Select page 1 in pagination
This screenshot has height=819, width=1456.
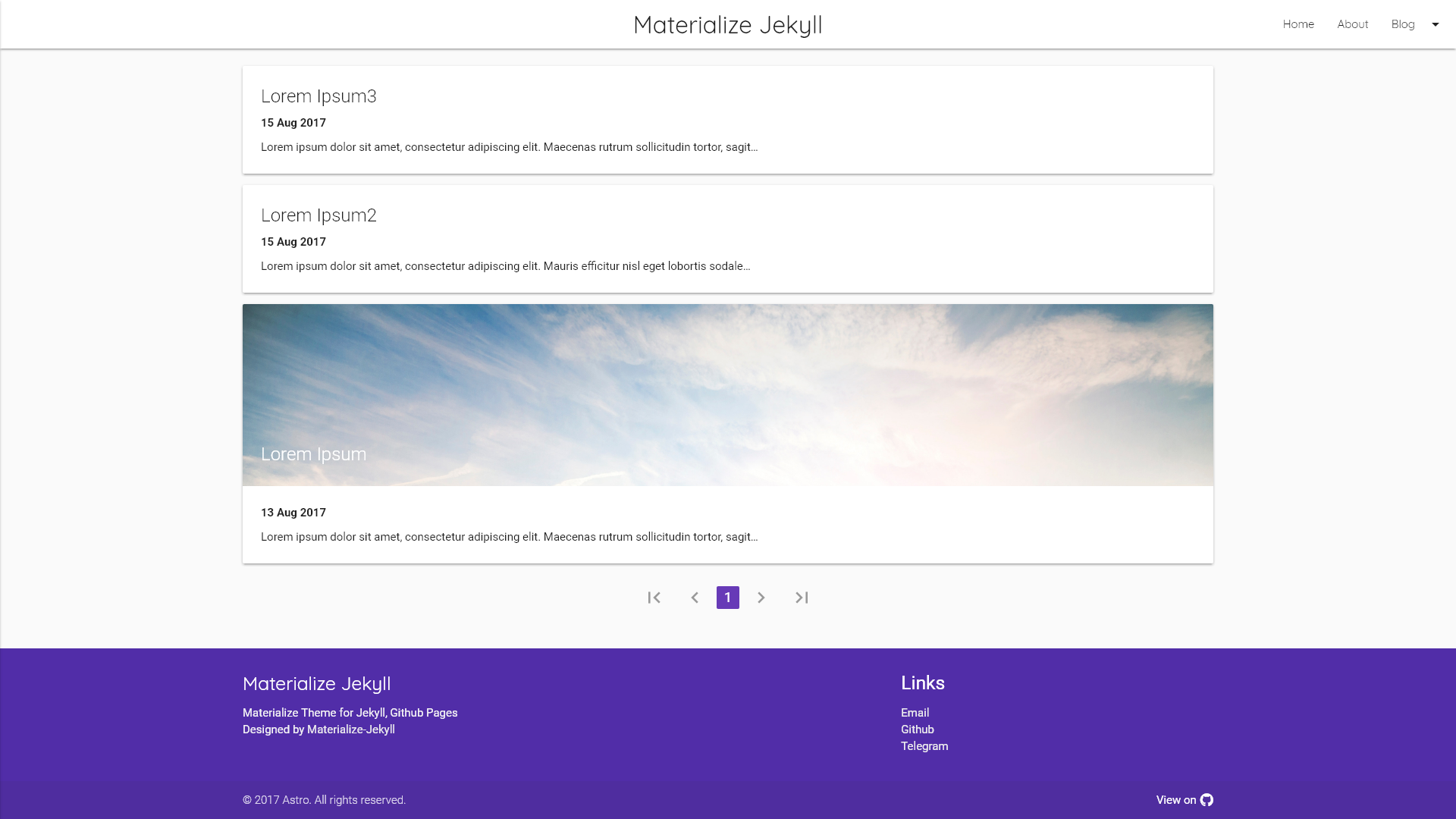(728, 598)
